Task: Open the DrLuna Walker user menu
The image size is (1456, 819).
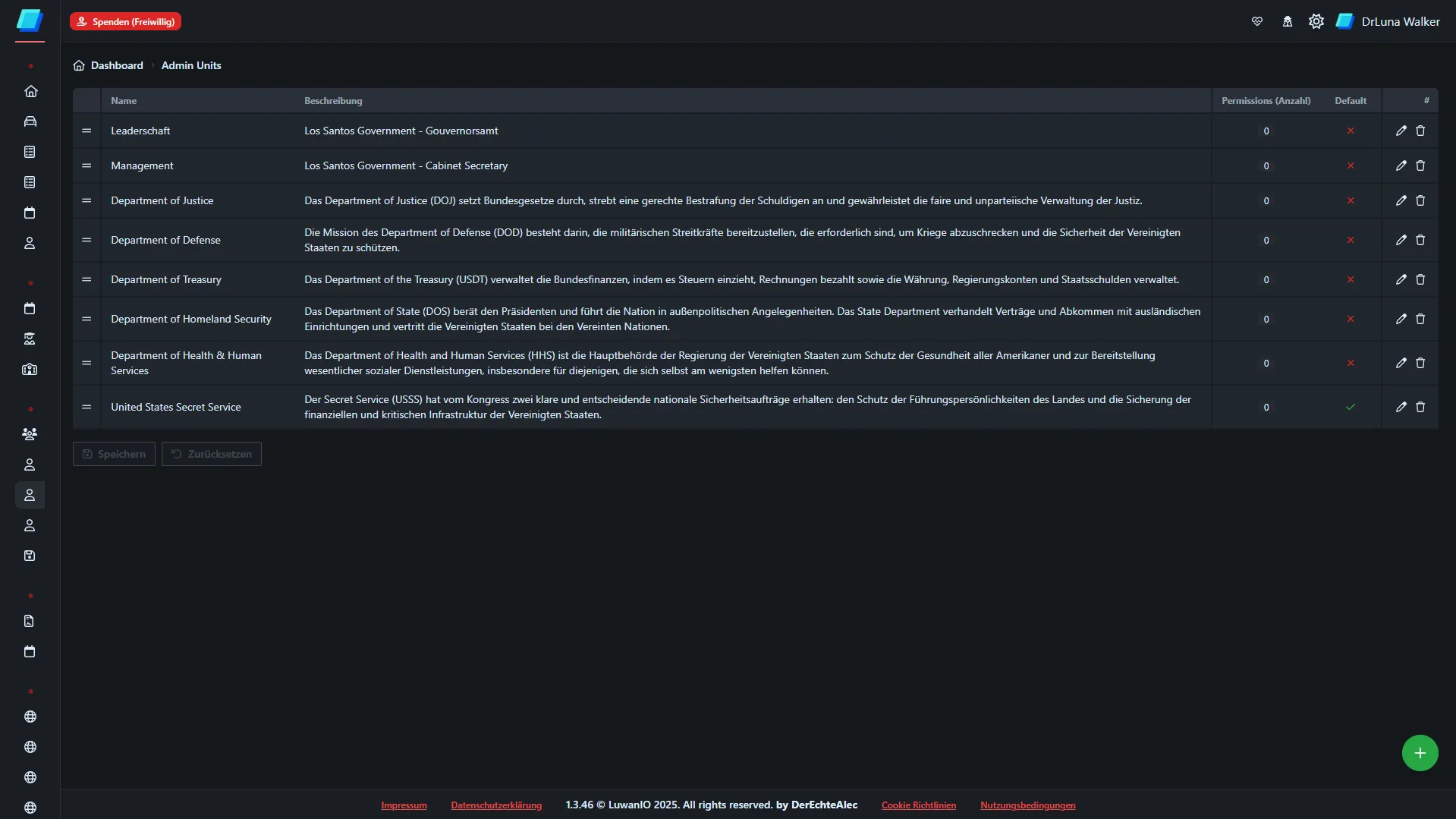Action: coord(1388,21)
